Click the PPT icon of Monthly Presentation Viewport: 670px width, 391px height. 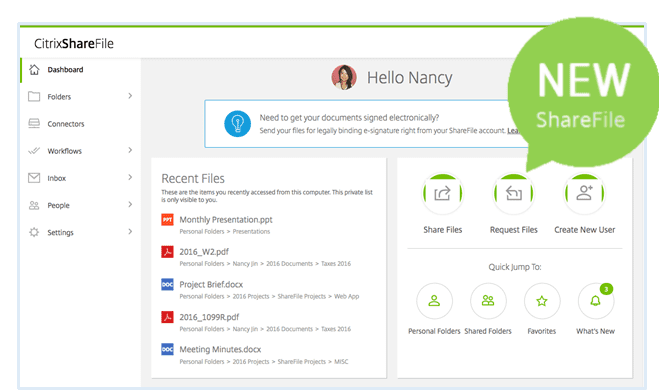pos(167,220)
